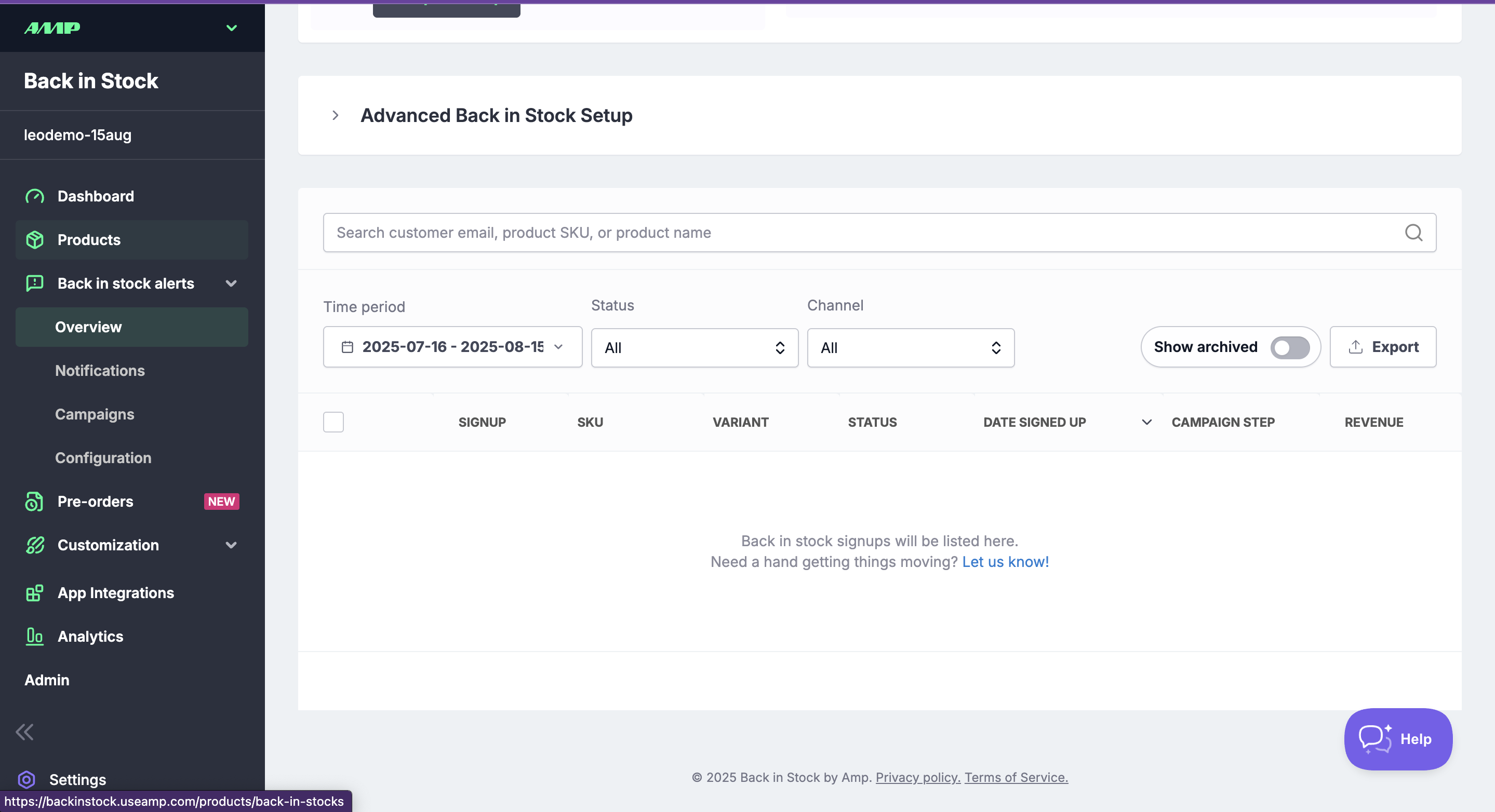Toggle the sort chevron next to DATE SIGNED UP

1146,422
